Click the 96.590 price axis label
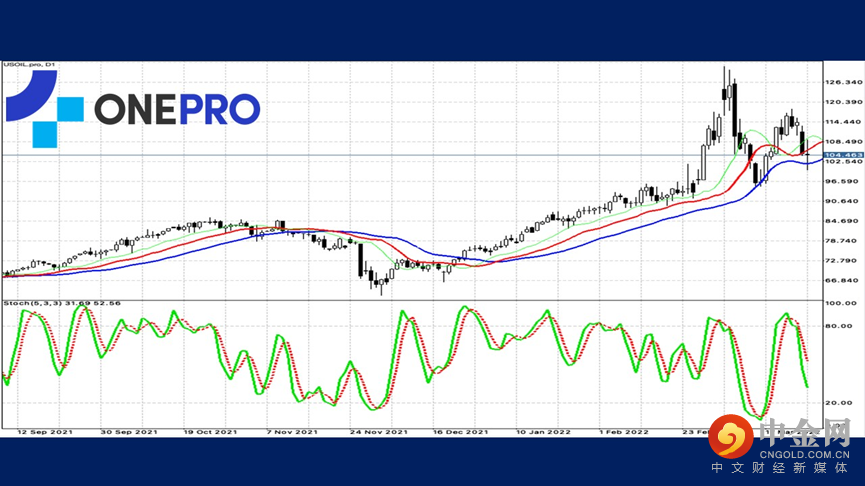 coord(843,181)
